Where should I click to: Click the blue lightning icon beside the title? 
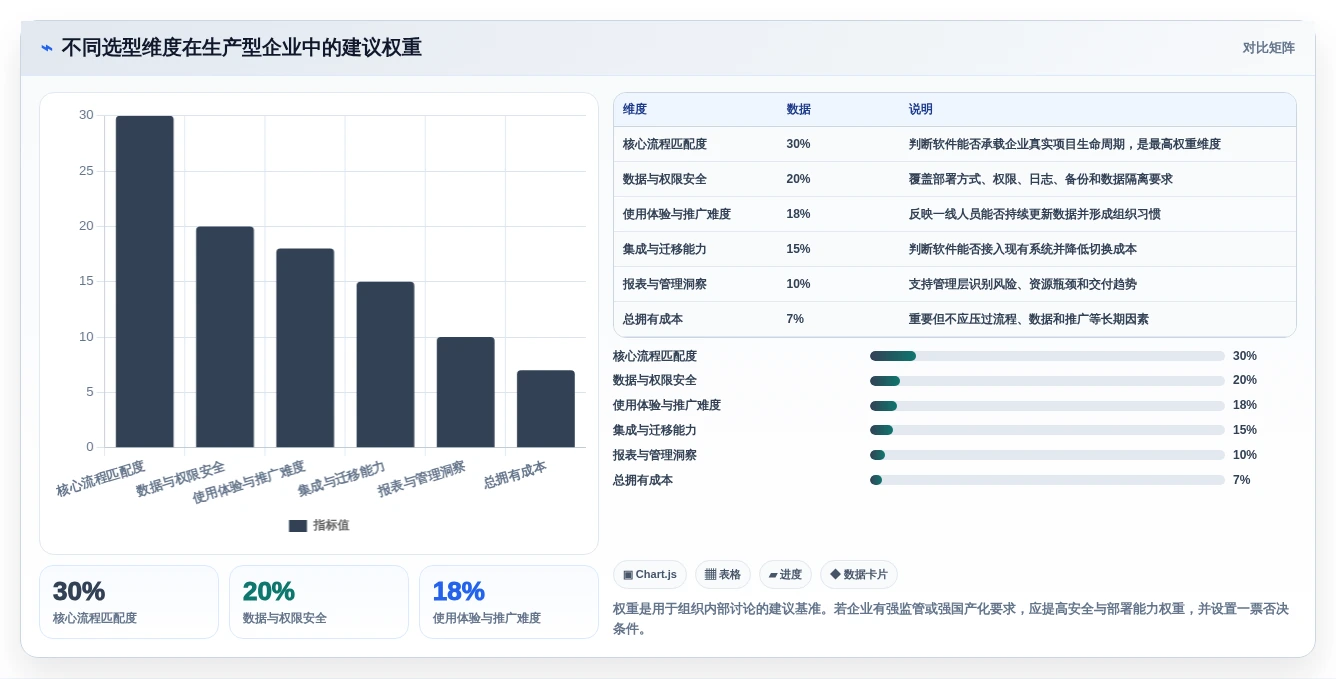(47, 48)
